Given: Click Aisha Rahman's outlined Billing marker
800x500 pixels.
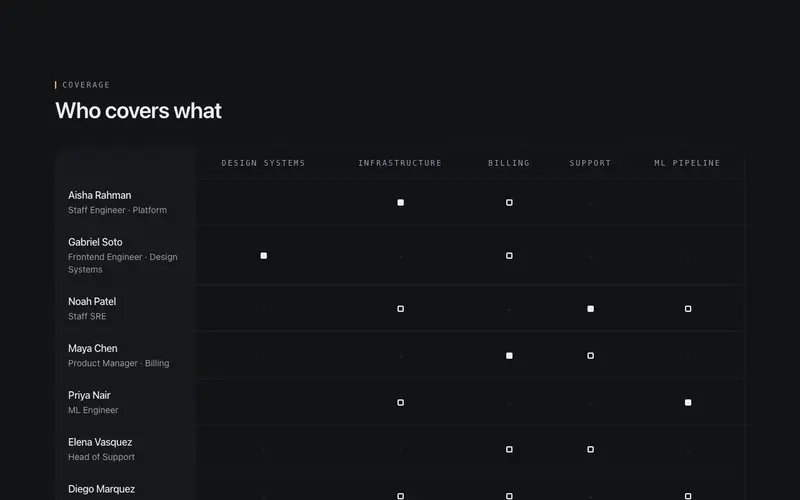Looking at the screenshot, I should pos(509,203).
